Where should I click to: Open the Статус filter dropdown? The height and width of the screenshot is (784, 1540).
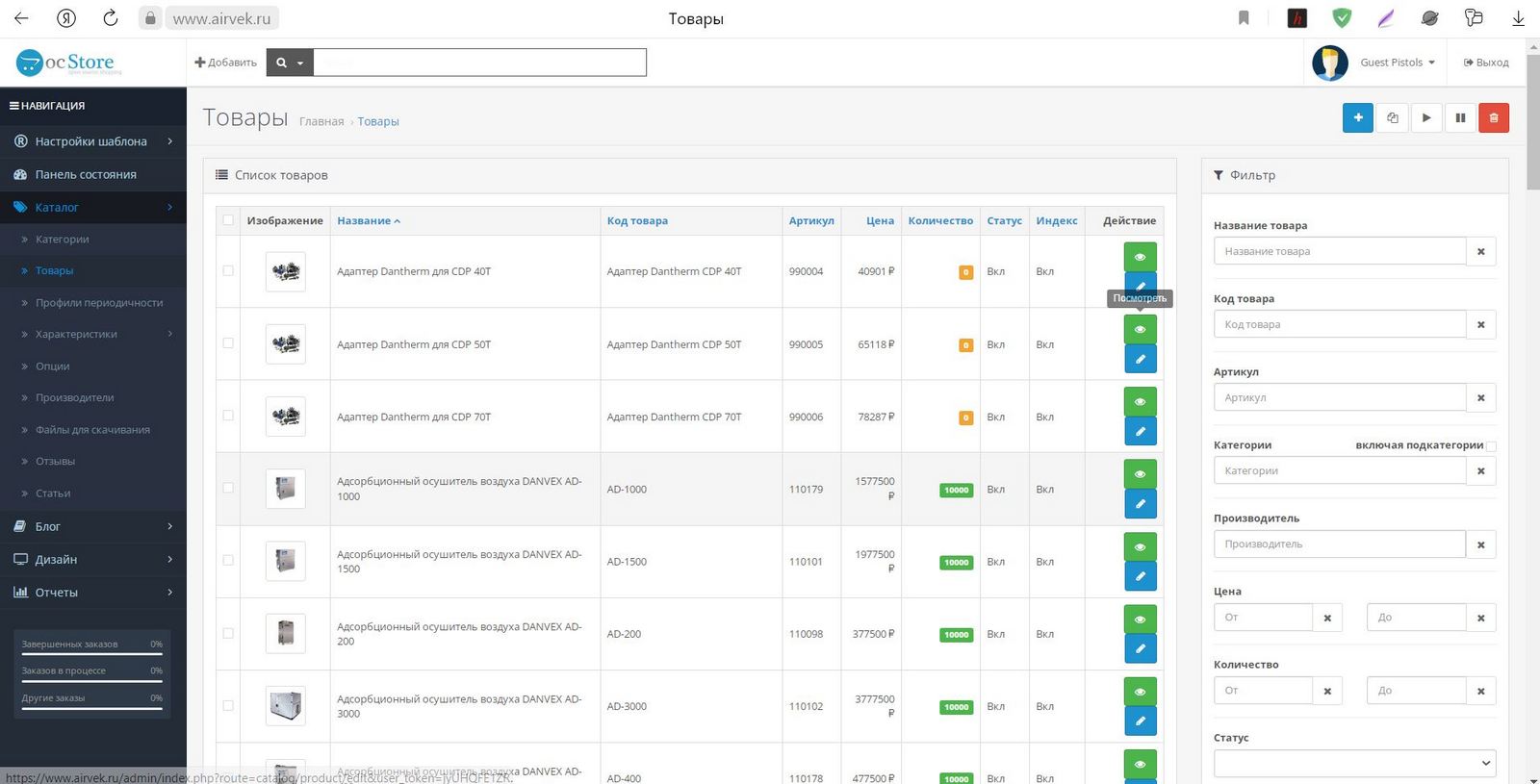1354,763
